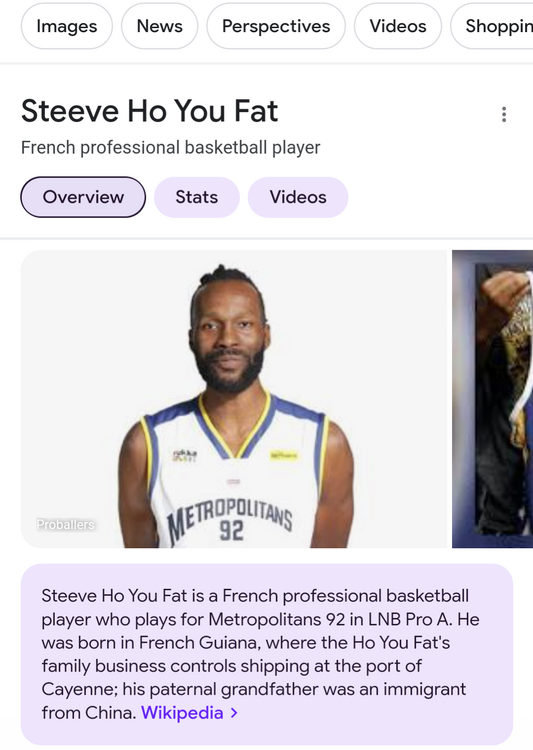This screenshot has width=533, height=750.
Task: Open the purple Videos pill beside Stats
Action: (298, 197)
